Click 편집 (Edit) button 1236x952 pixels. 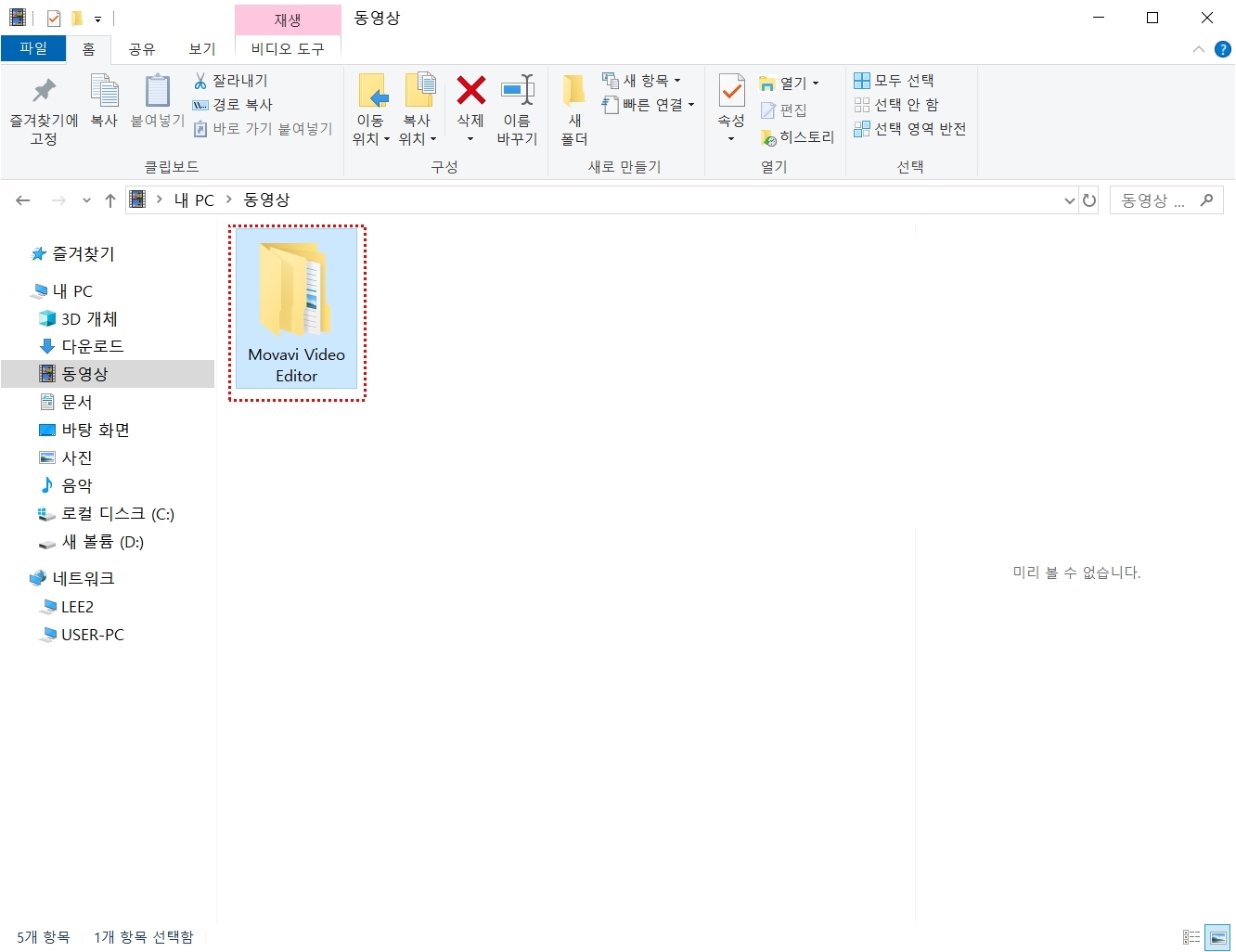tap(783, 110)
